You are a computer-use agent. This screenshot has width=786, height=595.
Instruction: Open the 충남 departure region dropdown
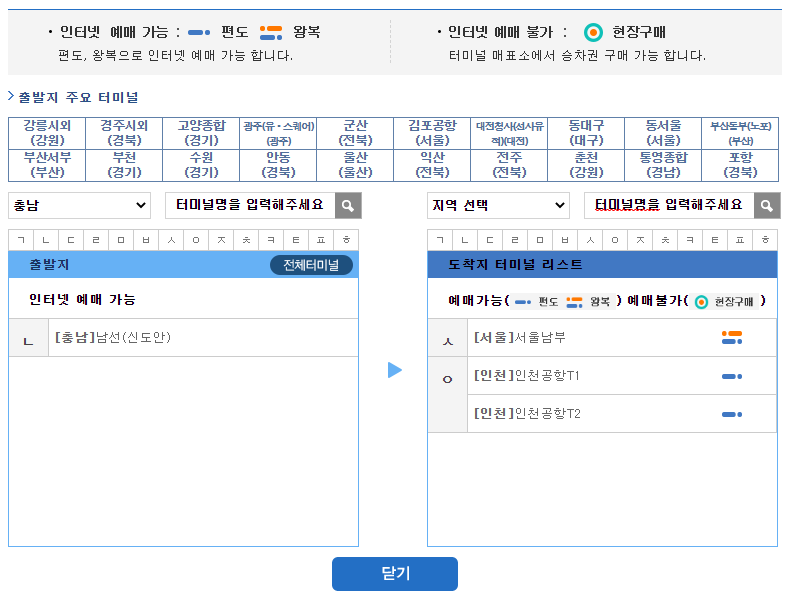coord(79,206)
